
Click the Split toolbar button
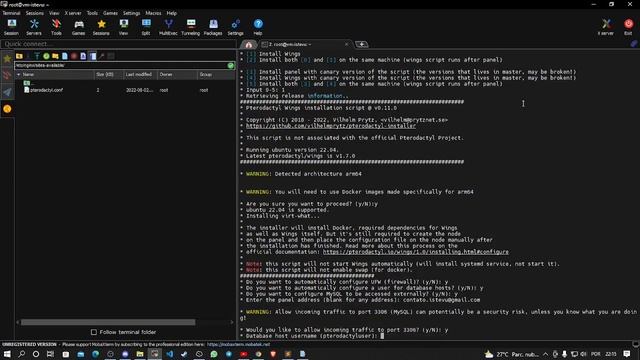click(146, 27)
